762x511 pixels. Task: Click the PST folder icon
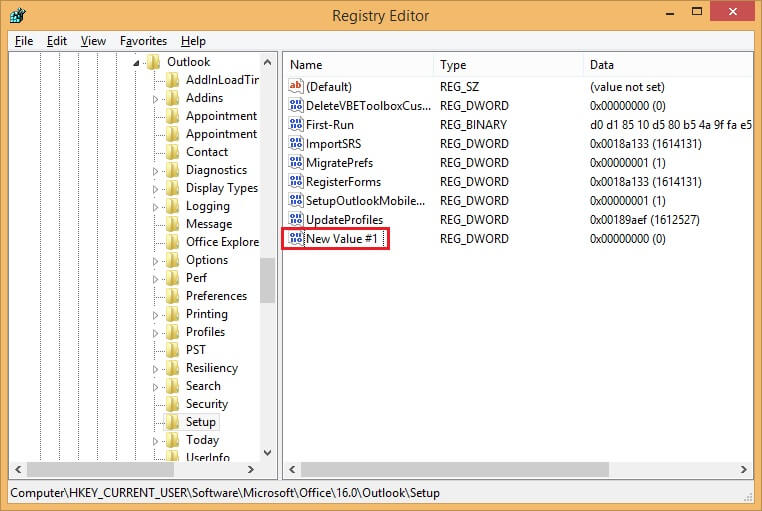click(x=173, y=349)
